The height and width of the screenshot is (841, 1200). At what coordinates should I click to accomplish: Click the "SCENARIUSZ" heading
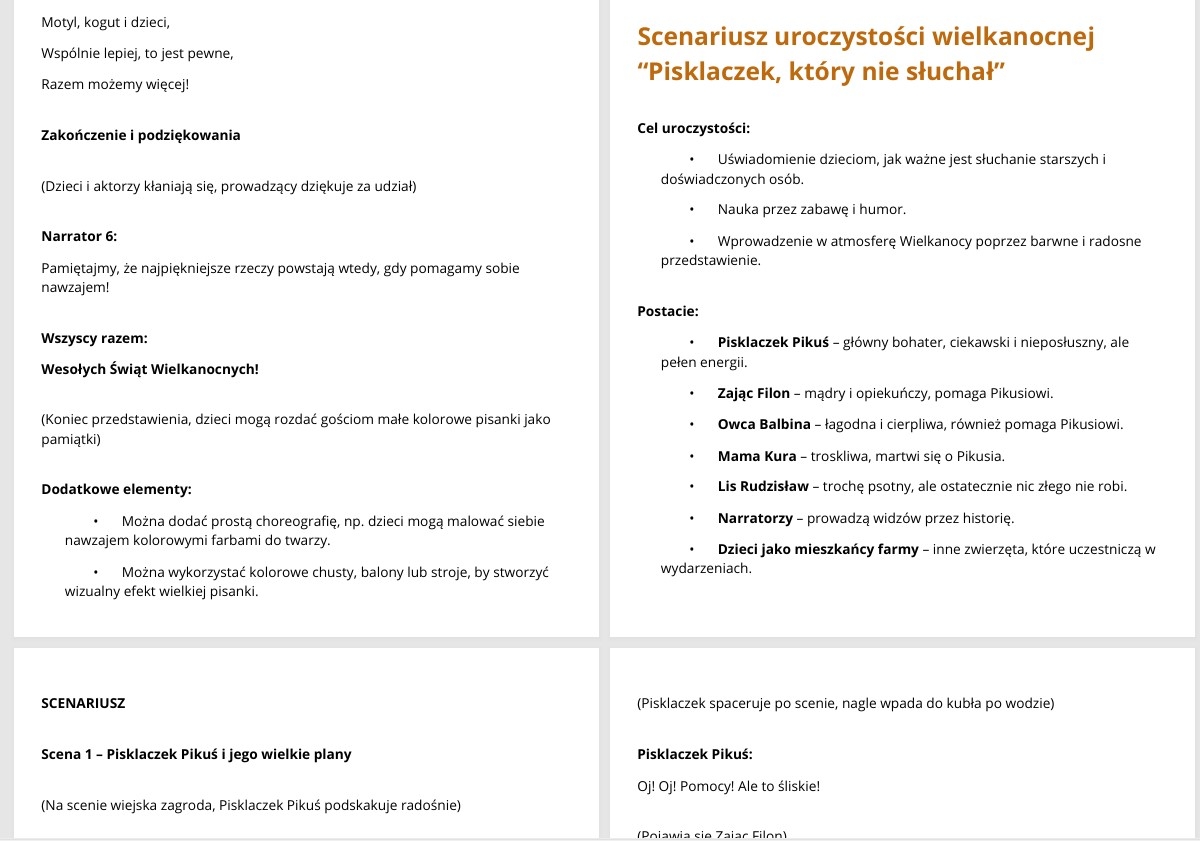(x=83, y=703)
